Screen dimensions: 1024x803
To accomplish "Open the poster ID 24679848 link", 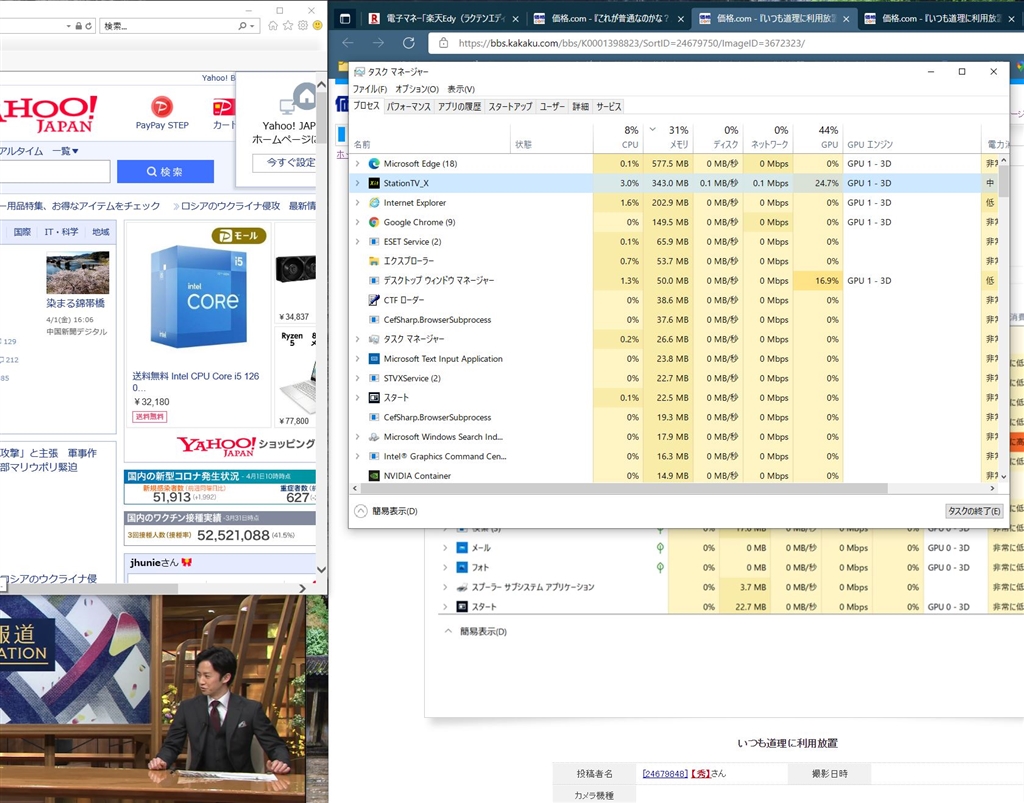I will coord(665,774).
